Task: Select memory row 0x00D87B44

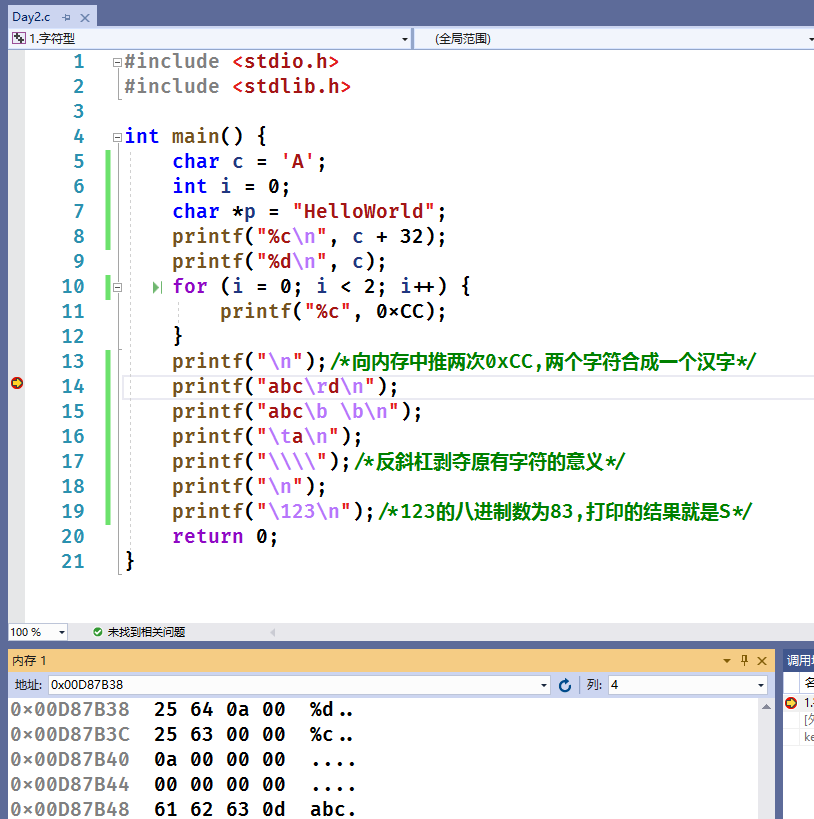Action: point(183,785)
